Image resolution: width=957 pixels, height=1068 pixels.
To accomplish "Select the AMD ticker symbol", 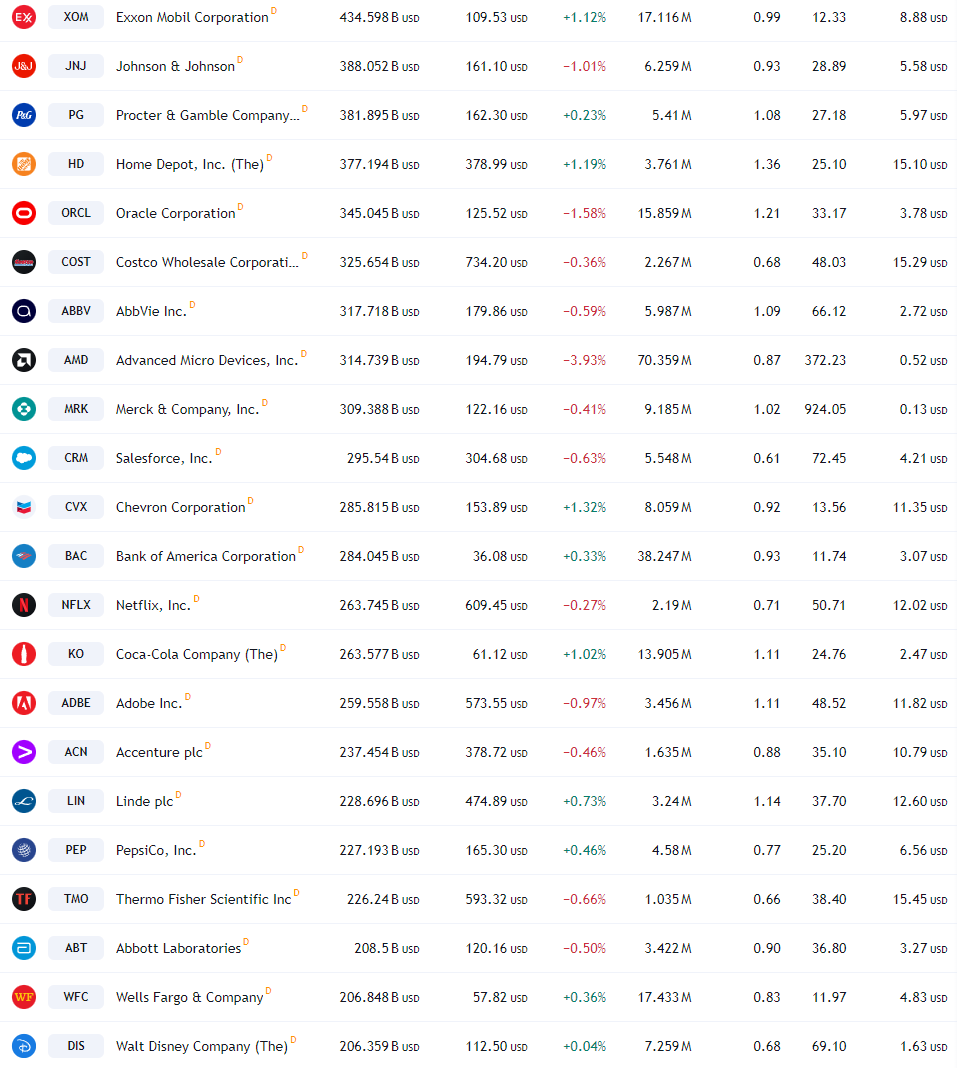I will pos(76,360).
